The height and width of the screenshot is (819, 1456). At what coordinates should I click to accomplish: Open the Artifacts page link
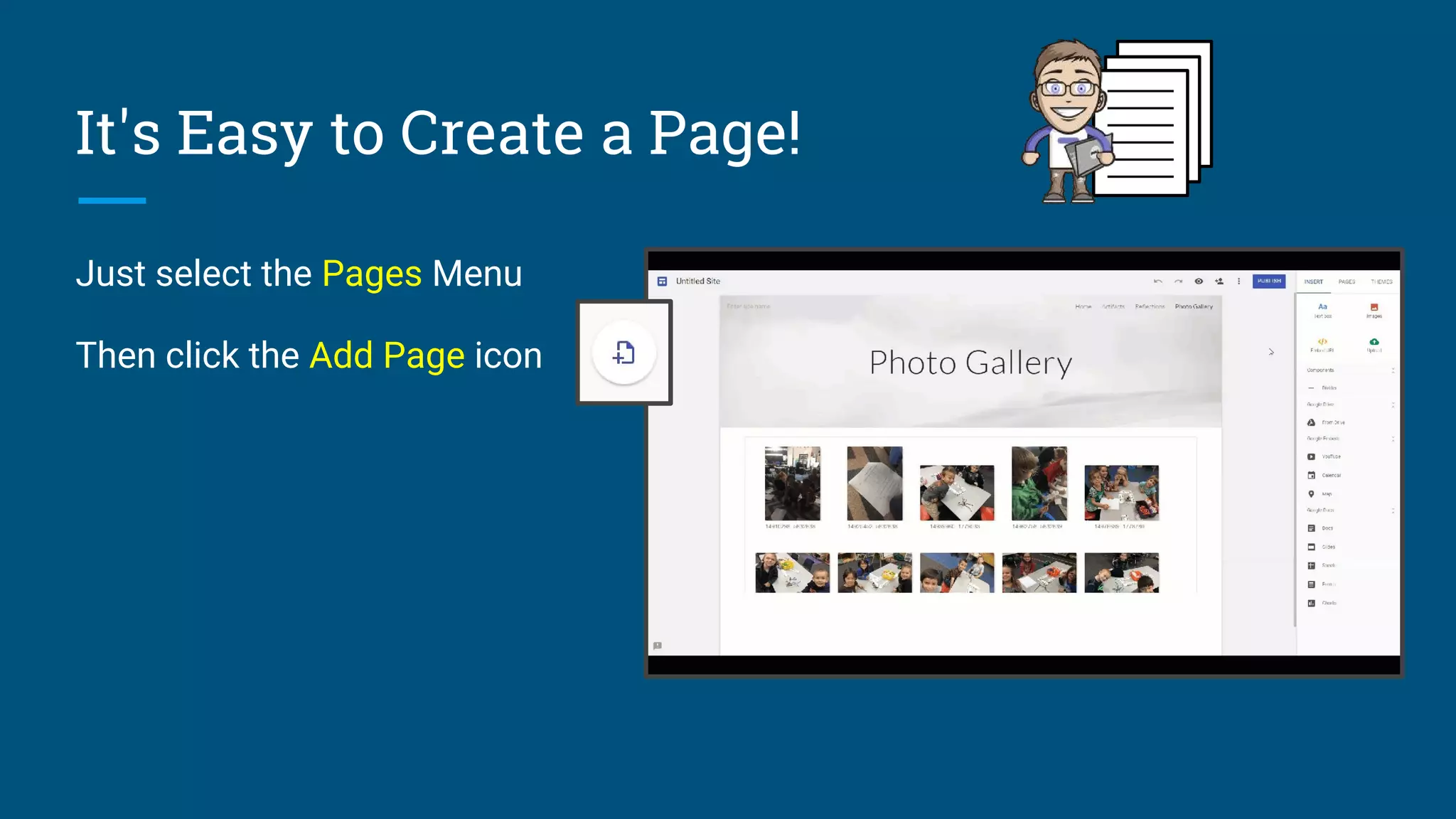(1113, 306)
